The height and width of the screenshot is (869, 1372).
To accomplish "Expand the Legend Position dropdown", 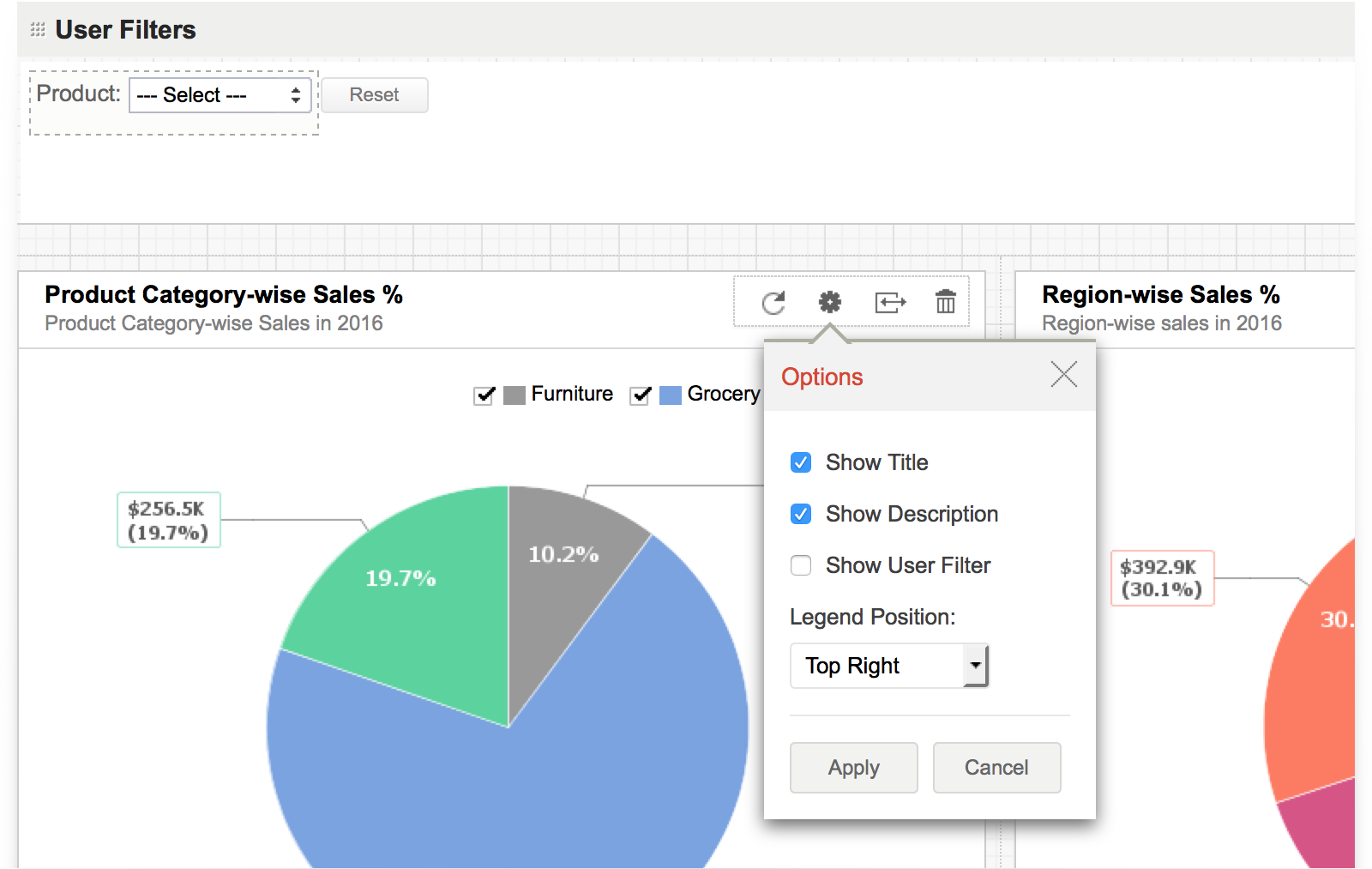I will tap(878, 666).
